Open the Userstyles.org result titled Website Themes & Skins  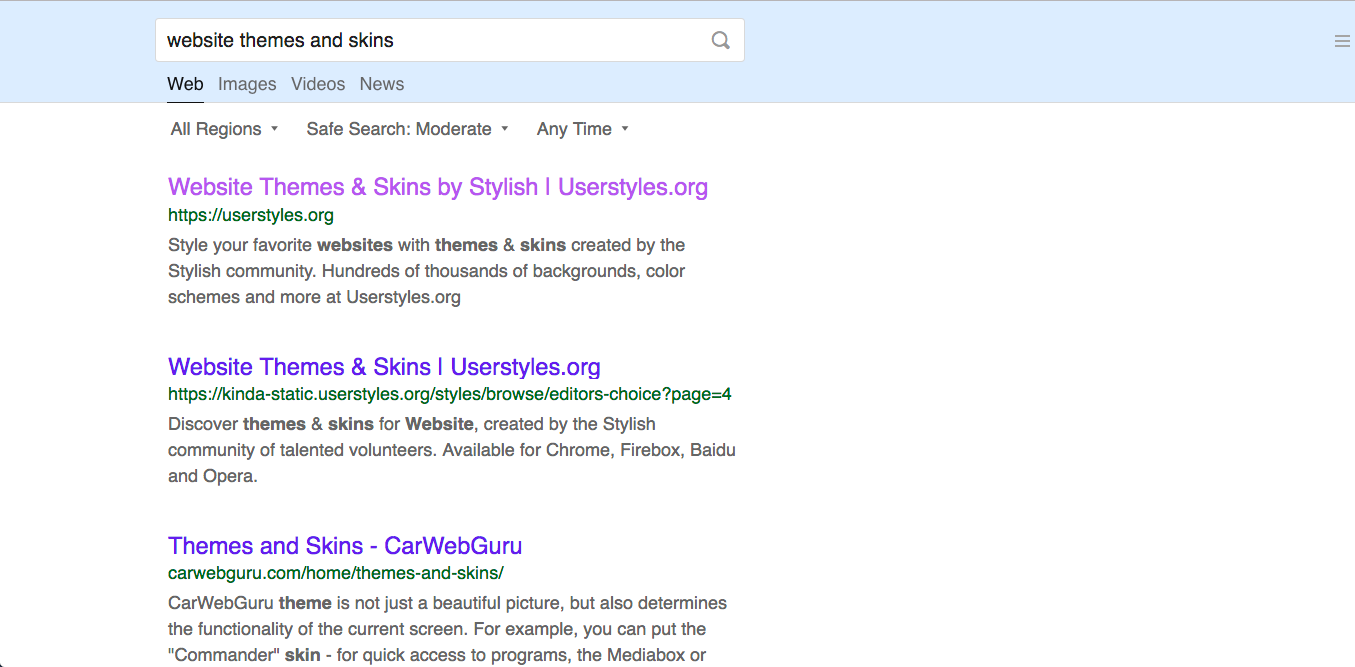pyautogui.click(x=438, y=187)
